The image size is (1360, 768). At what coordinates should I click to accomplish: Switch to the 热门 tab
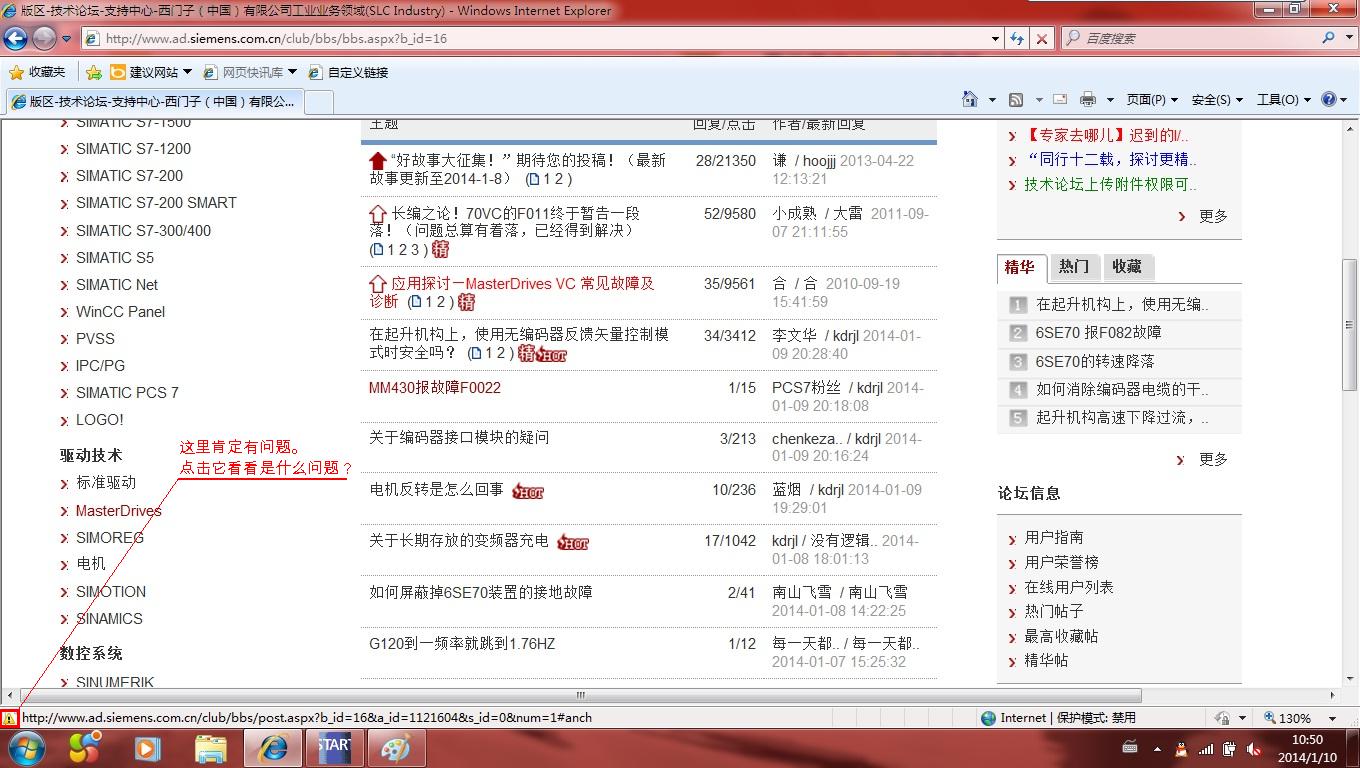click(x=1074, y=267)
